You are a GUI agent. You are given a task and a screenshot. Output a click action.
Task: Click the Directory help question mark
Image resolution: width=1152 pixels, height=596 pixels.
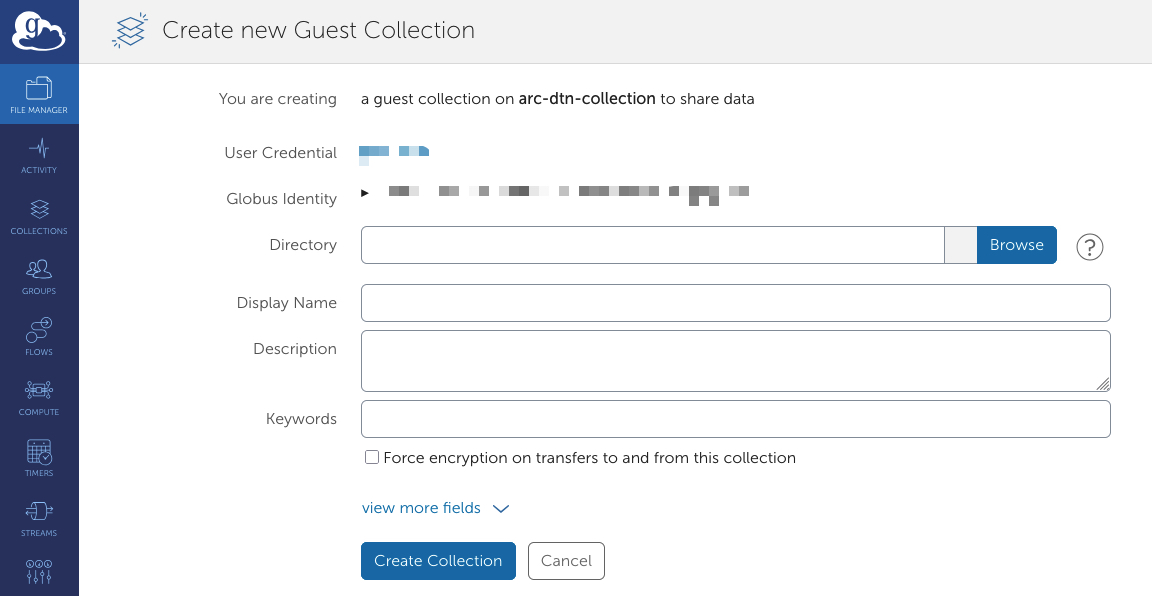click(1089, 246)
